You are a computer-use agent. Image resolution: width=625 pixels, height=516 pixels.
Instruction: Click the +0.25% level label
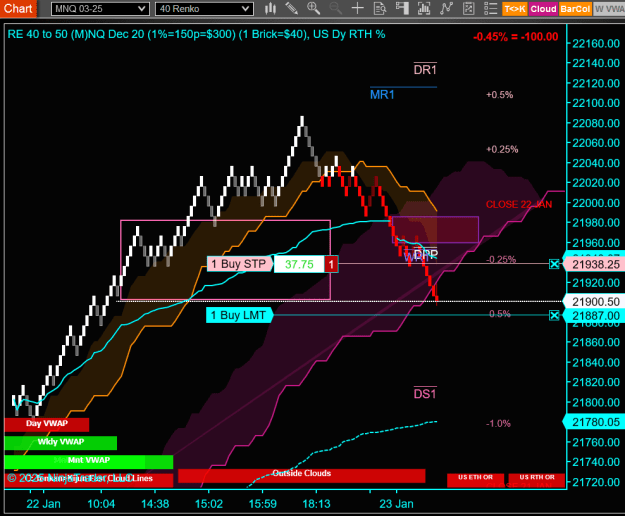coord(502,149)
